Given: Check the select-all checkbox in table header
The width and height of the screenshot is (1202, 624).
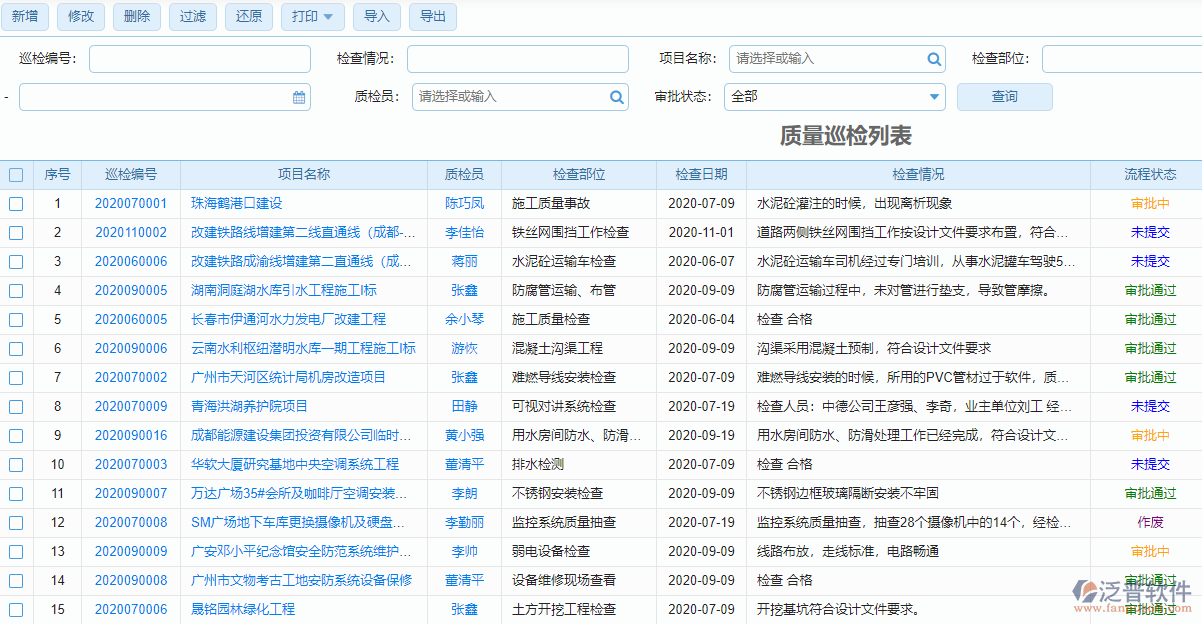Looking at the screenshot, I should pos(16,174).
